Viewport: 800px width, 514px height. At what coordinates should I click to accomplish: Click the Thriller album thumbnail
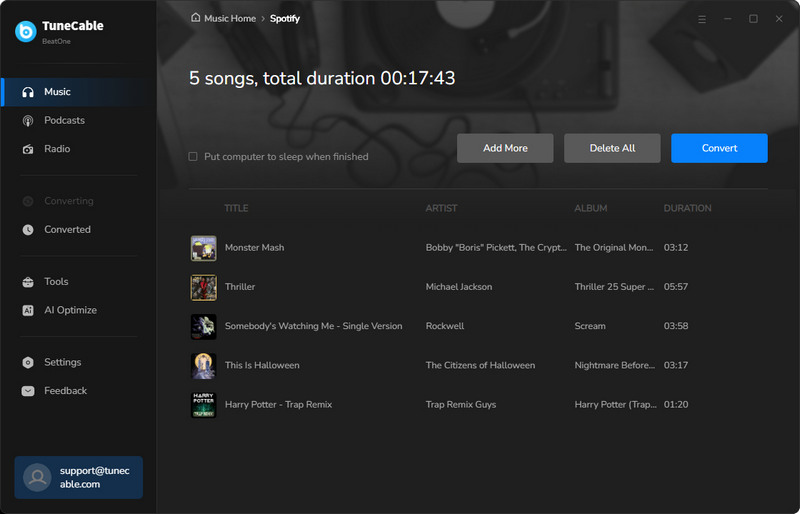[204, 287]
